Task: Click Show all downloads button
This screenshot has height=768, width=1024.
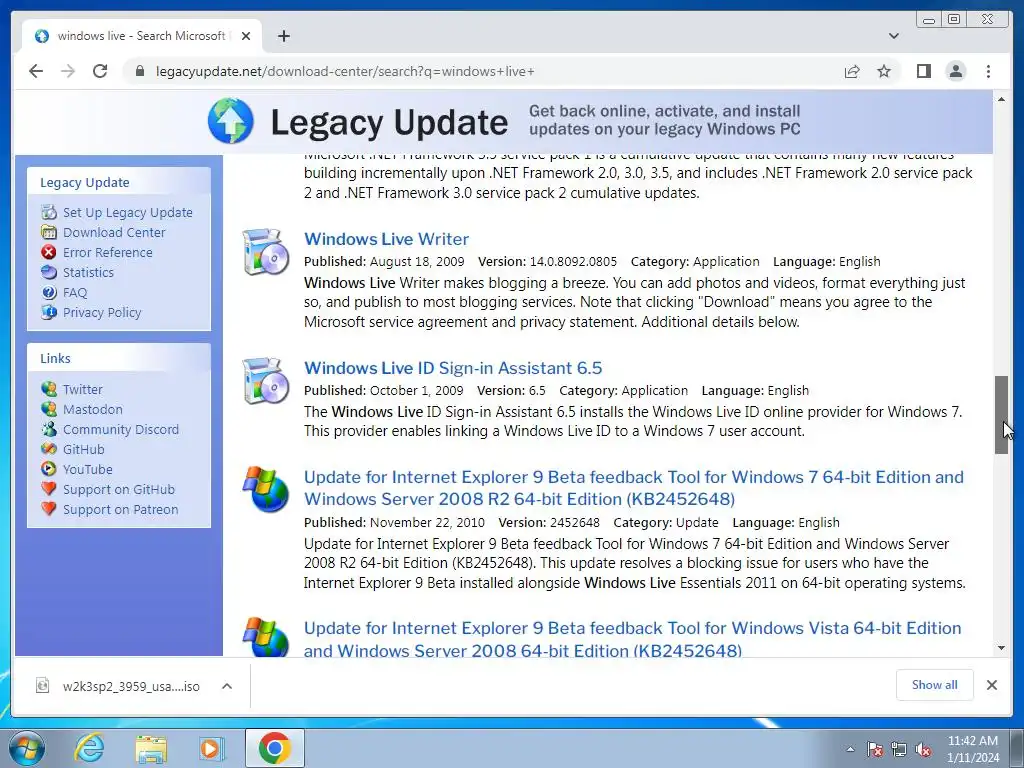Action: (x=935, y=684)
